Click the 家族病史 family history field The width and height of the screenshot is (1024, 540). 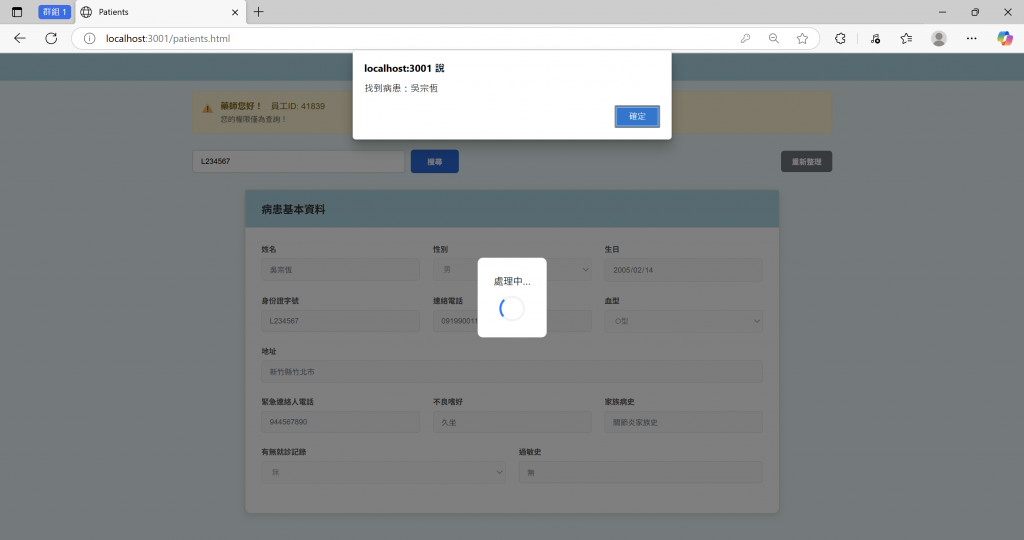(x=683, y=422)
